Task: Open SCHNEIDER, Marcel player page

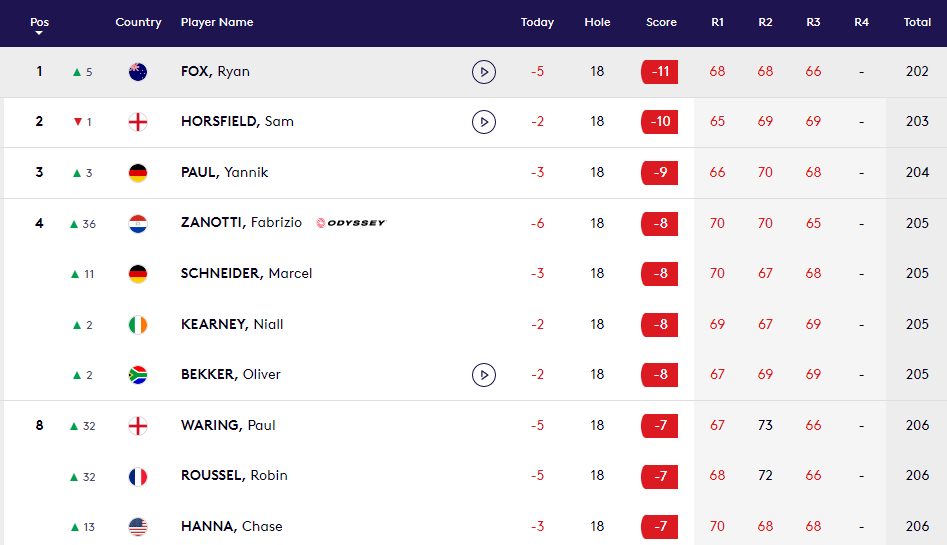Action: tap(246, 273)
